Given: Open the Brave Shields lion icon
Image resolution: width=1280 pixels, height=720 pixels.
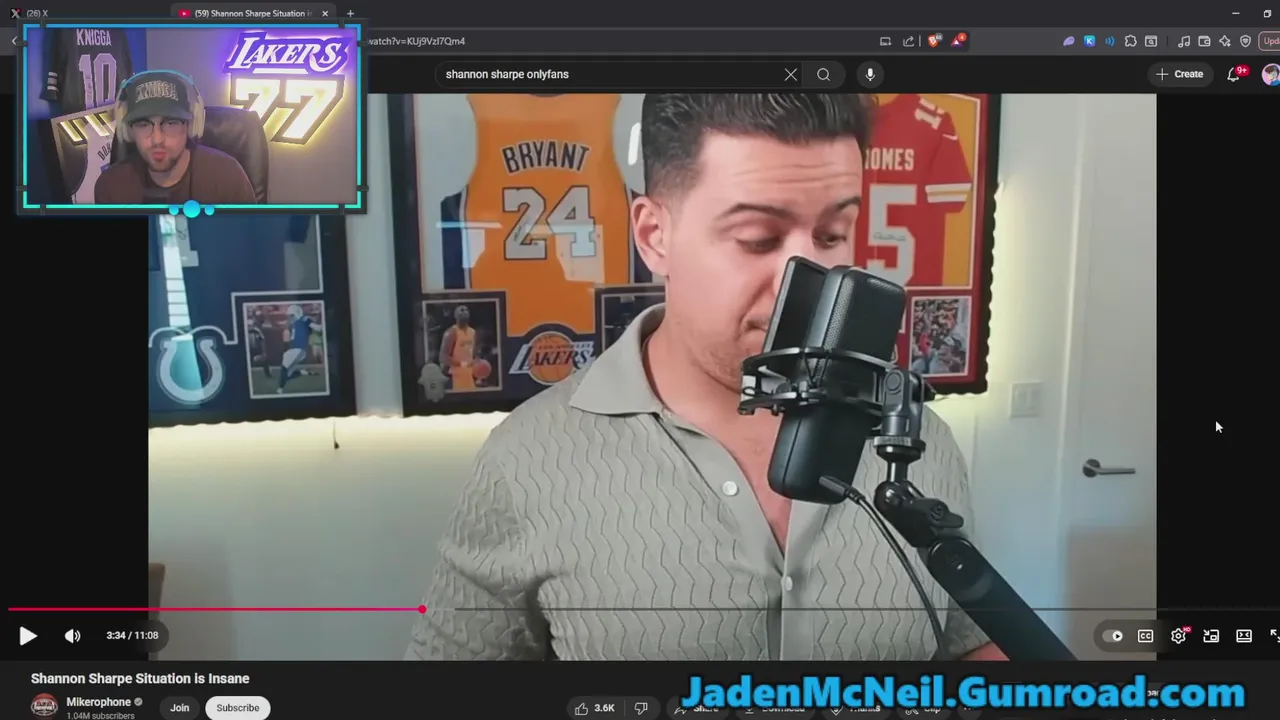Looking at the screenshot, I should (x=935, y=41).
